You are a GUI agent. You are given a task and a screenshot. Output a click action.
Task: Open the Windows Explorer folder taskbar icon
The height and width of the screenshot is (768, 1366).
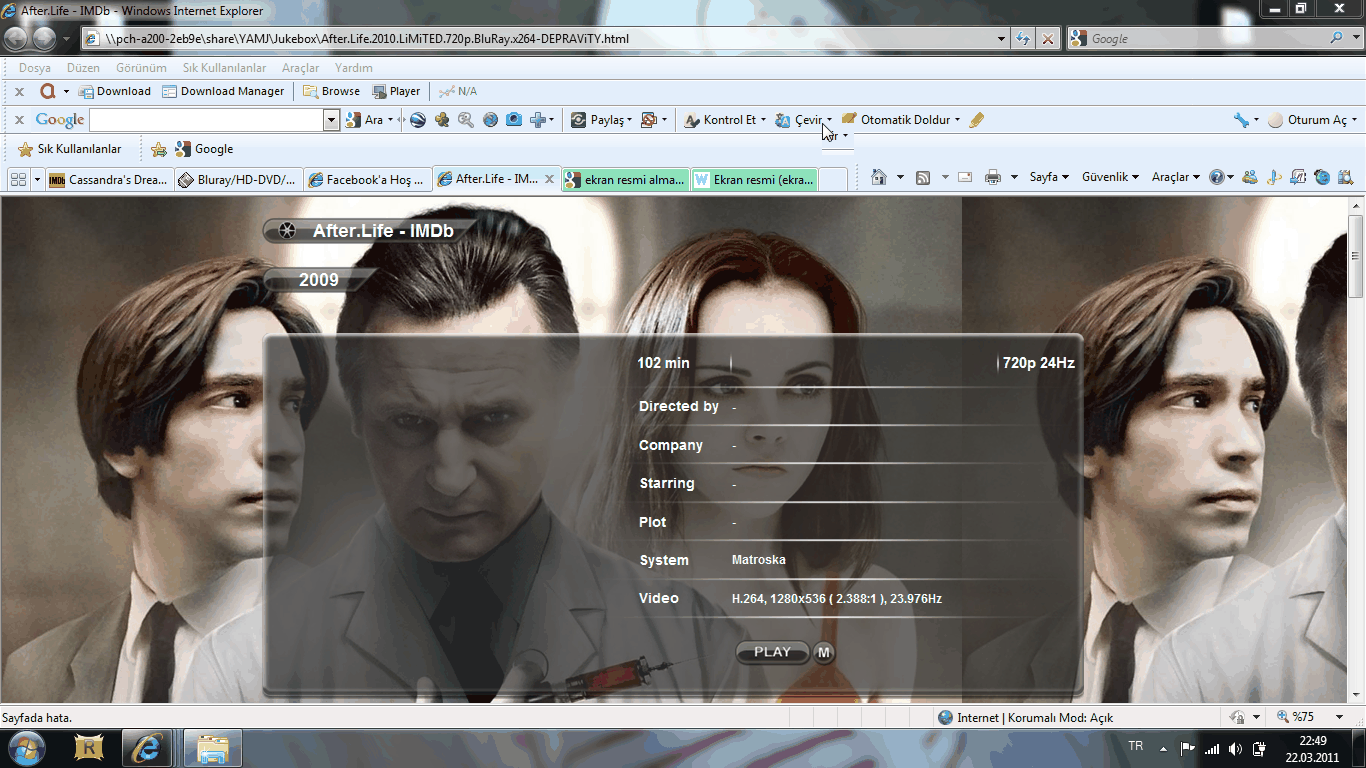pyautogui.click(x=213, y=748)
